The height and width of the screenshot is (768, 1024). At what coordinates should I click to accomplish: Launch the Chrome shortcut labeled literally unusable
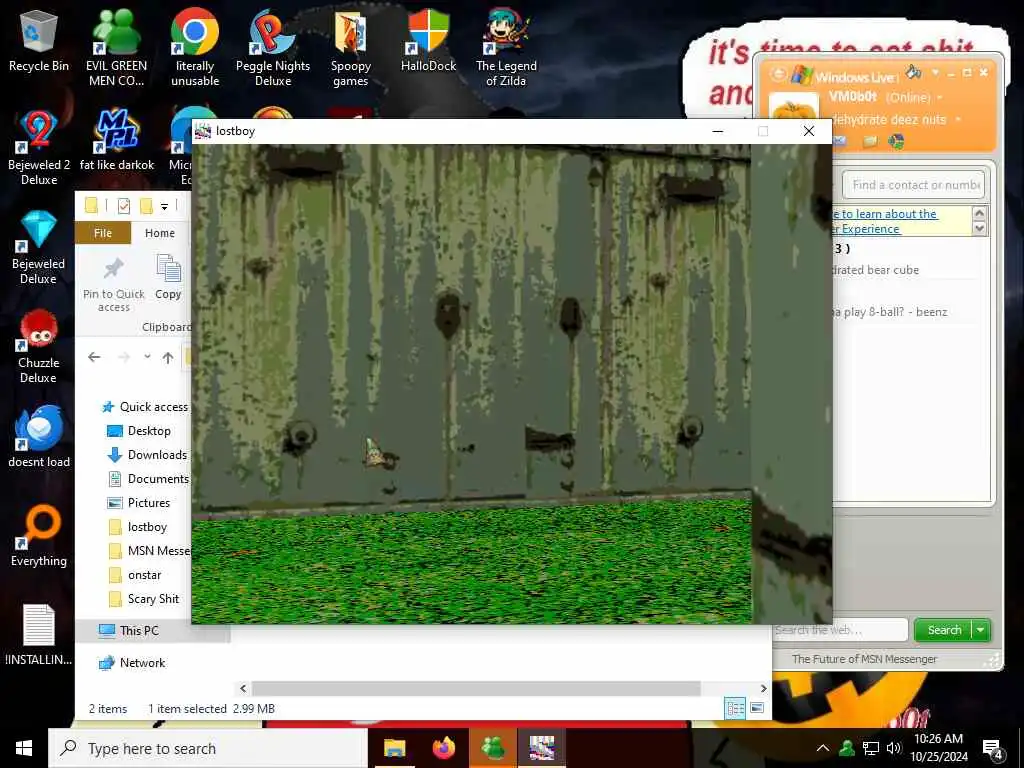pyautogui.click(x=195, y=47)
